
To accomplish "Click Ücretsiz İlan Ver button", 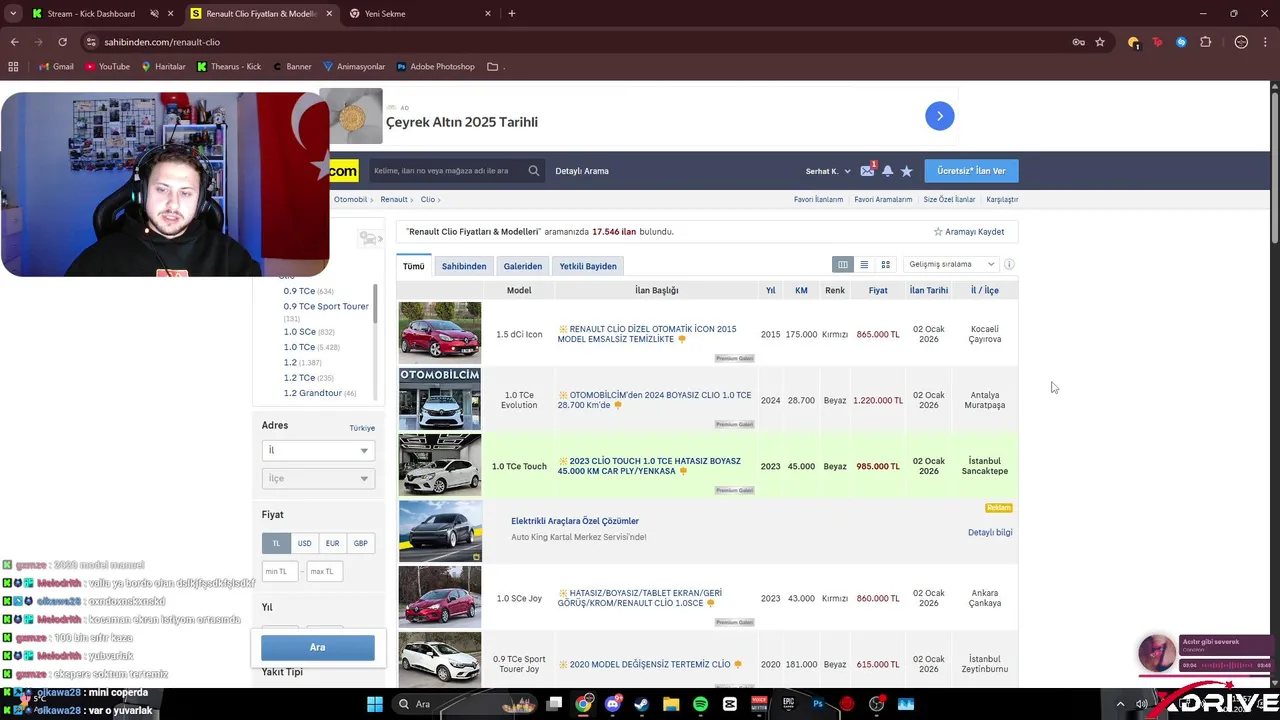I will click(x=971, y=171).
